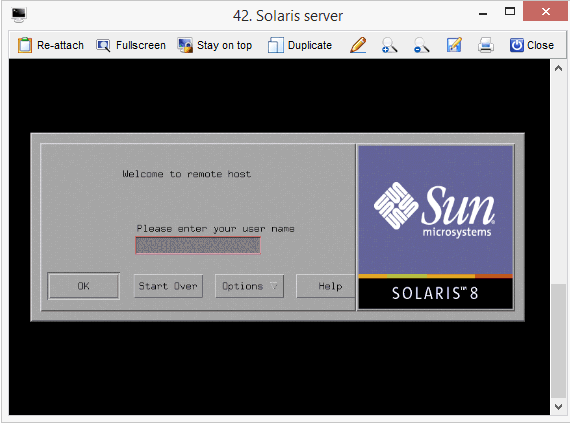570x424 pixels.
Task: Switch to Fullscreen mode
Action: pos(131,45)
